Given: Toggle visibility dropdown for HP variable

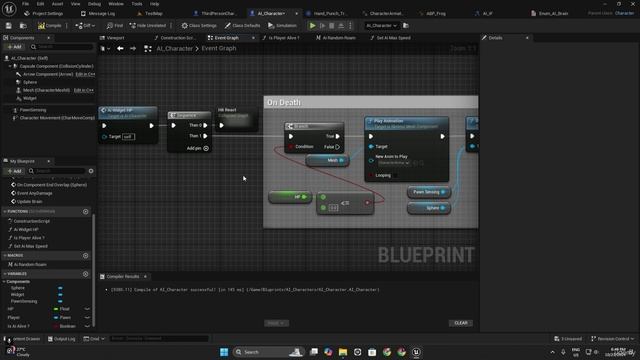Looking at the screenshot, I should click(x=87, y=309).
